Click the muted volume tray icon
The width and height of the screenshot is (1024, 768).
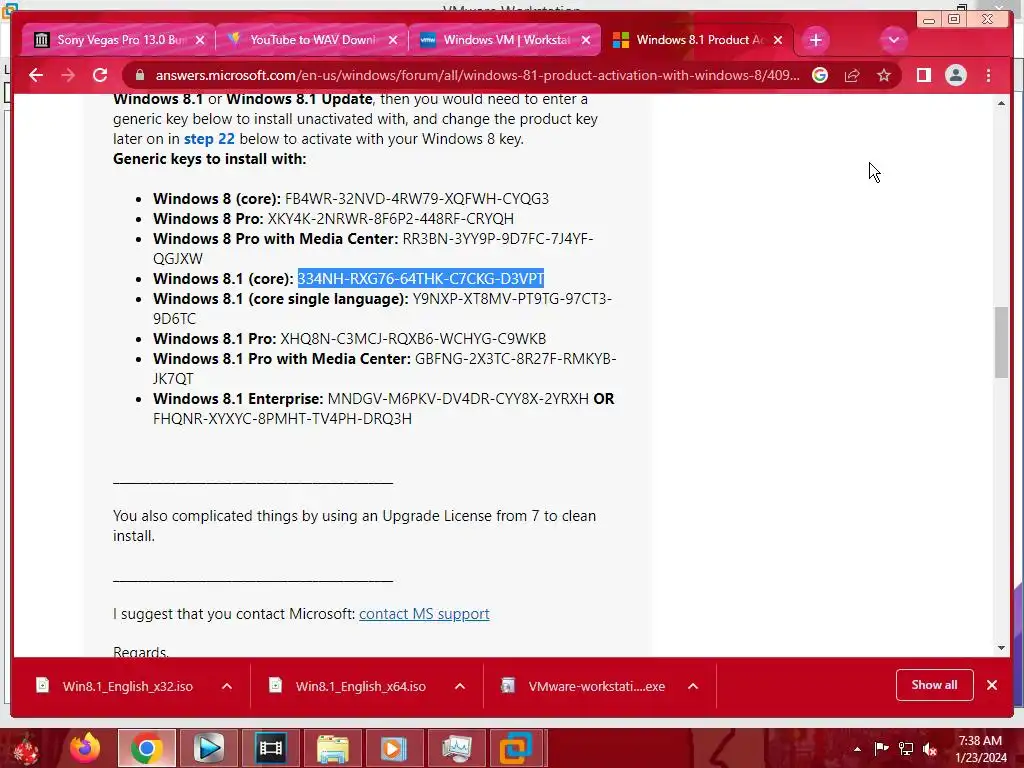[x=930, y=748]
